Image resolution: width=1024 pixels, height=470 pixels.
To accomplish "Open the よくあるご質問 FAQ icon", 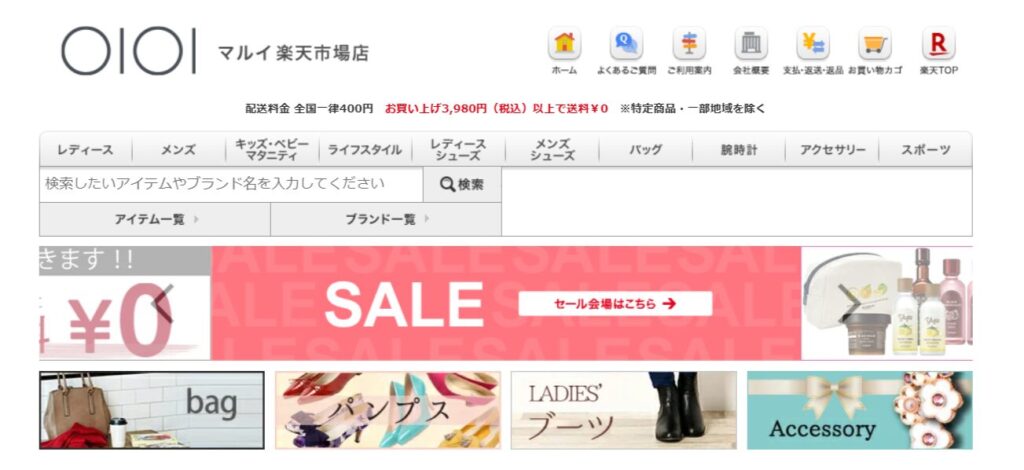I will pyautogui.click(x=626, y=44).
